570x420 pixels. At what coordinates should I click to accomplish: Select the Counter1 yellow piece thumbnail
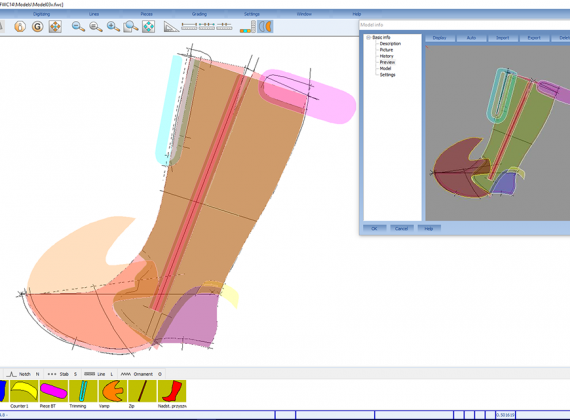click(x=24, y=391)
